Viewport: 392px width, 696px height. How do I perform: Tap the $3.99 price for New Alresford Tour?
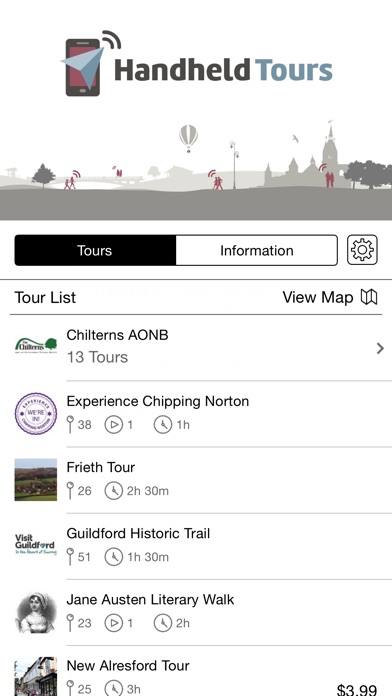click(357, 689)
